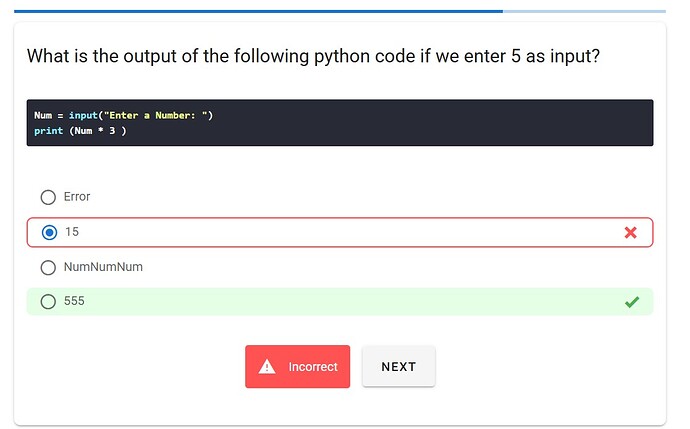Click the green checkmark icon beside 555
This screenshot has width=690, height=429.
631,301
